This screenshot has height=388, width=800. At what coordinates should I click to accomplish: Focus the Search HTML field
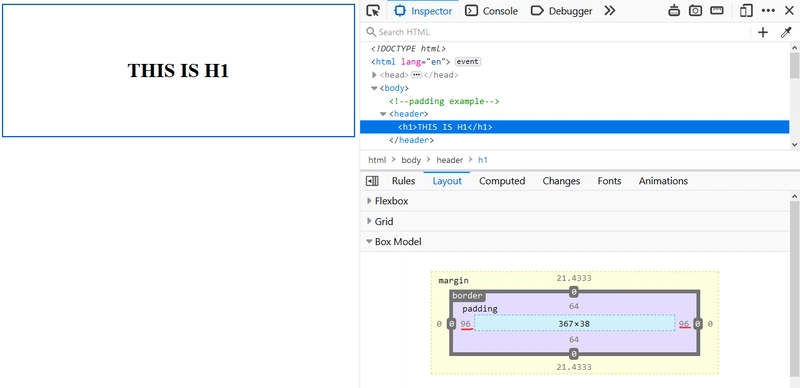coord(556,32)
